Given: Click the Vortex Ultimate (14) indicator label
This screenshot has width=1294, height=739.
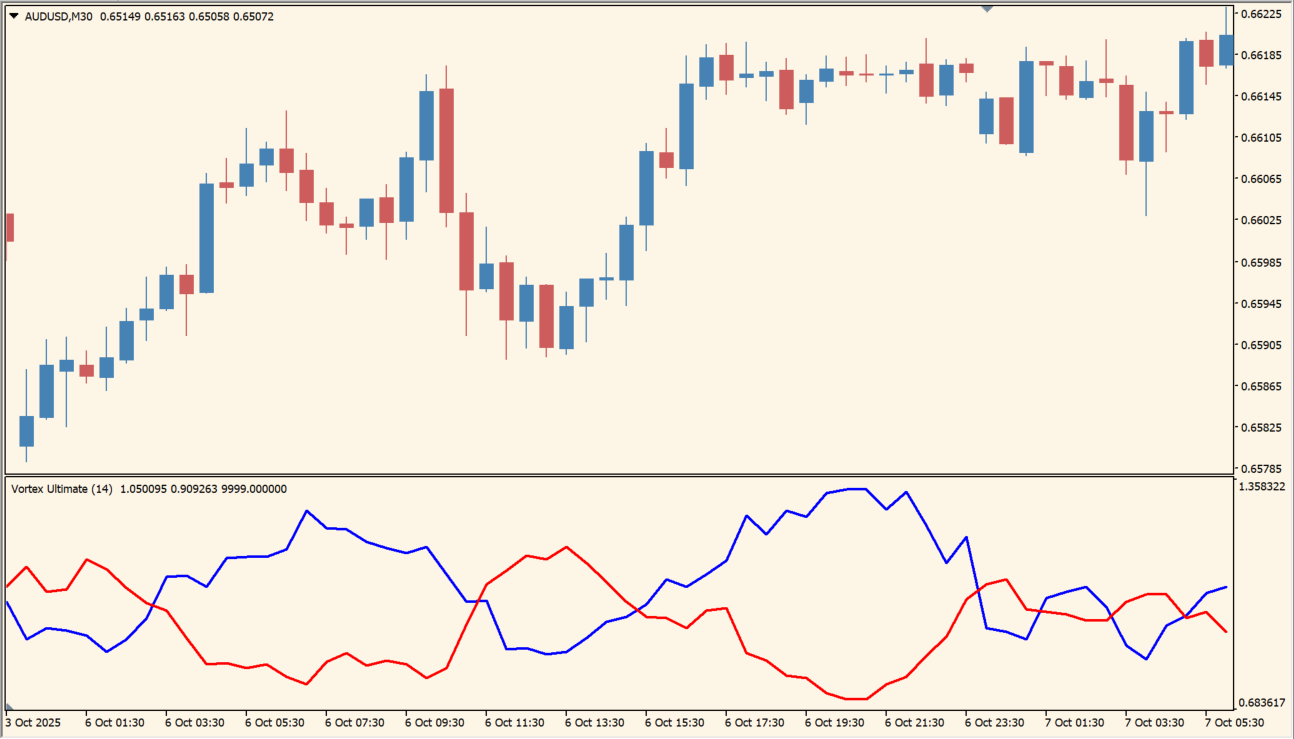Looking at the screenshot, I should pyautogui.click(x=61, y=489).
